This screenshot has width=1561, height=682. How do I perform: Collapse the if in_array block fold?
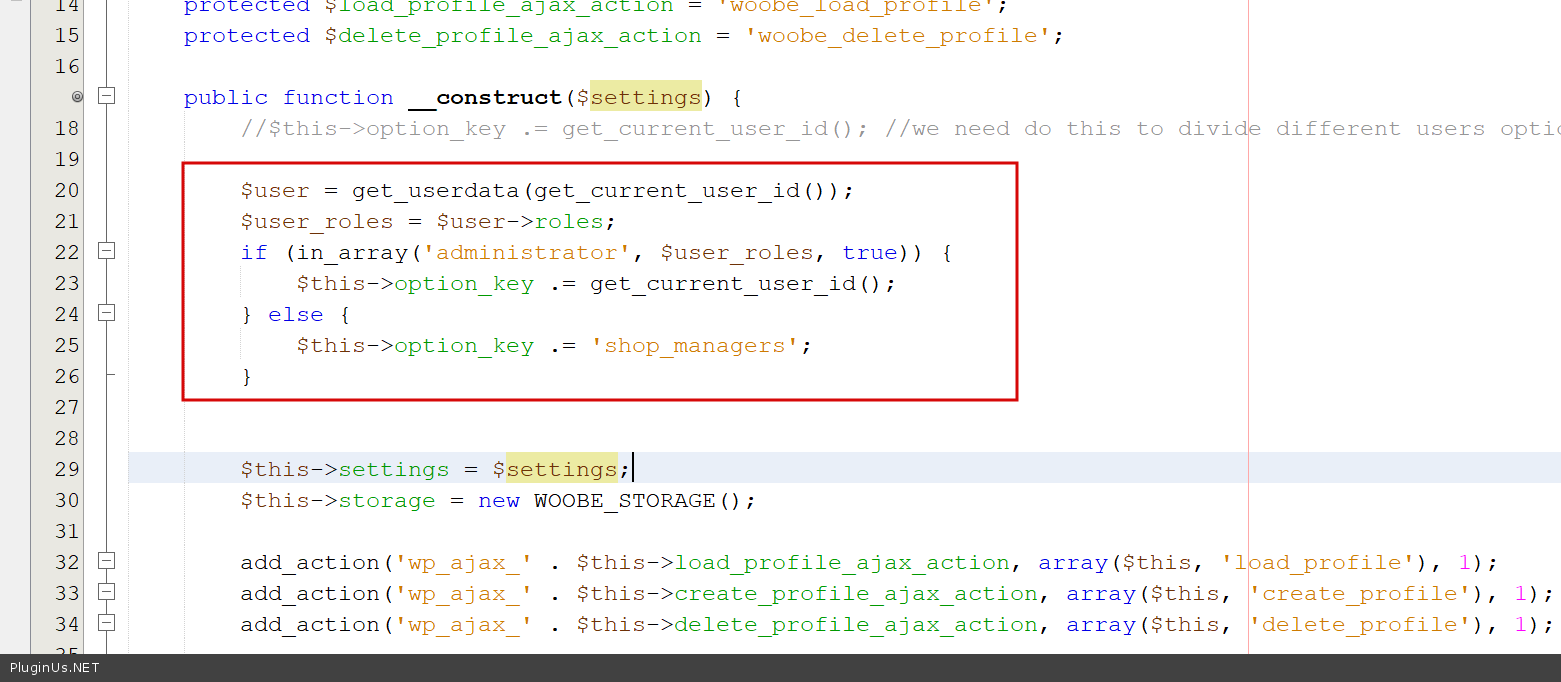pyautogui.click(x=106, y=251)
